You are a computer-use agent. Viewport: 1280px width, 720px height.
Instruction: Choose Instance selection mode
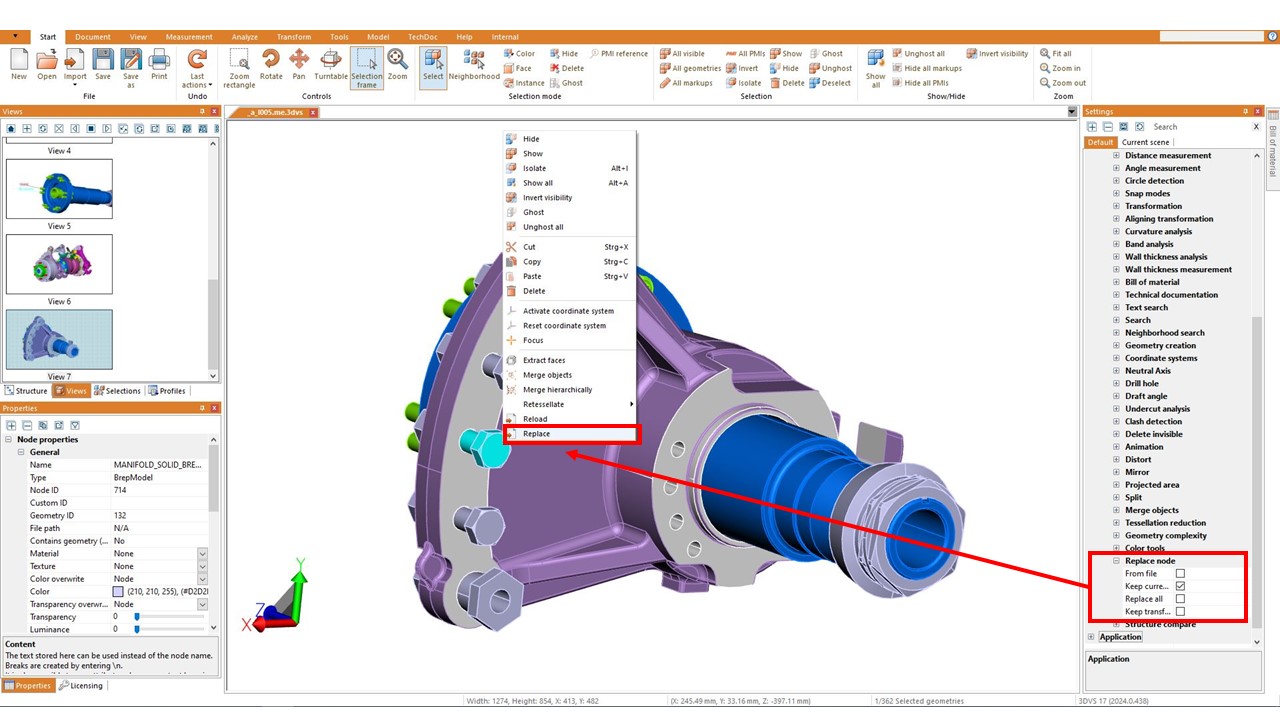click(524, 83)
